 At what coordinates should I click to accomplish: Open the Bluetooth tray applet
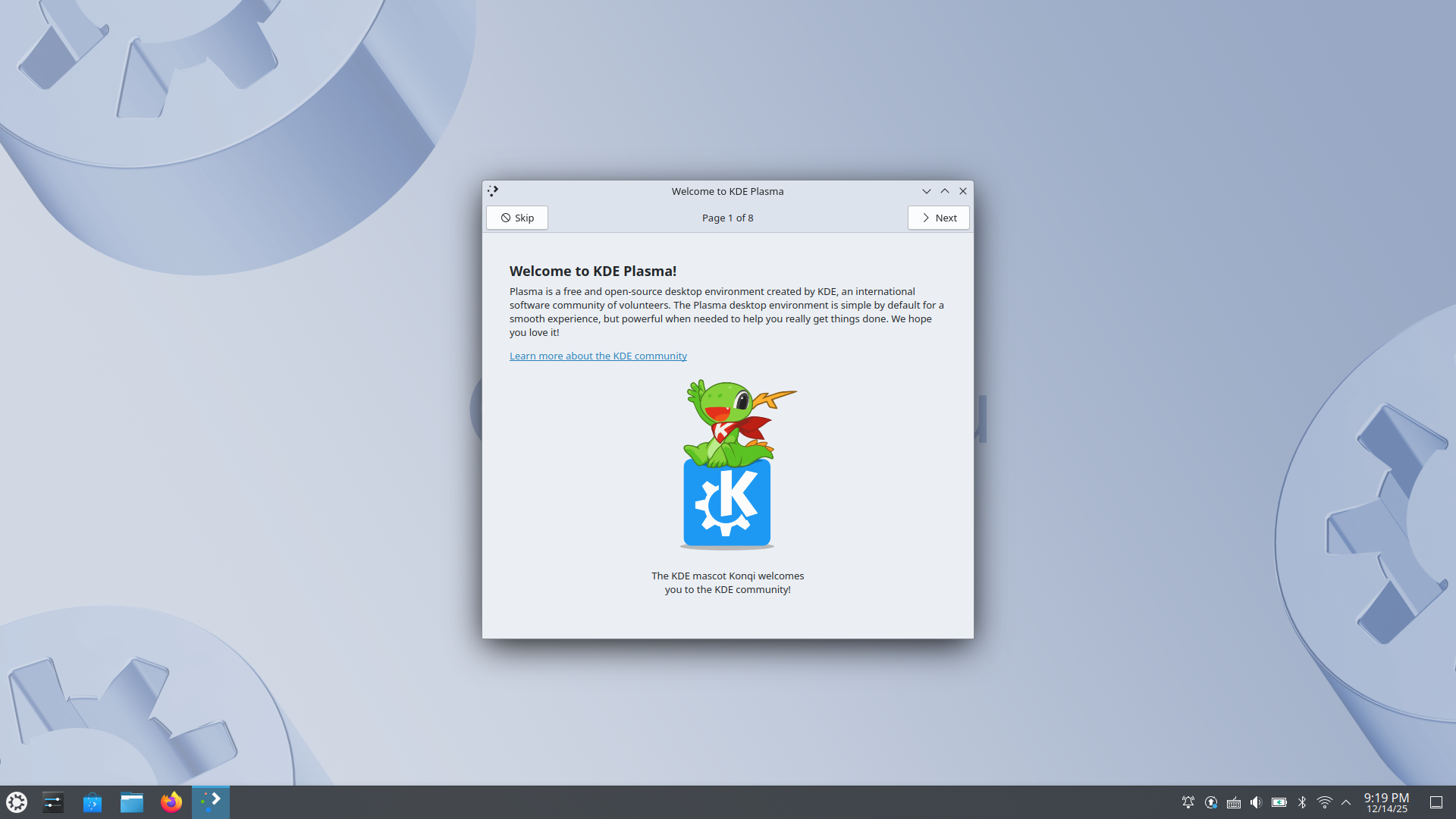click(x=1302, y=802)
